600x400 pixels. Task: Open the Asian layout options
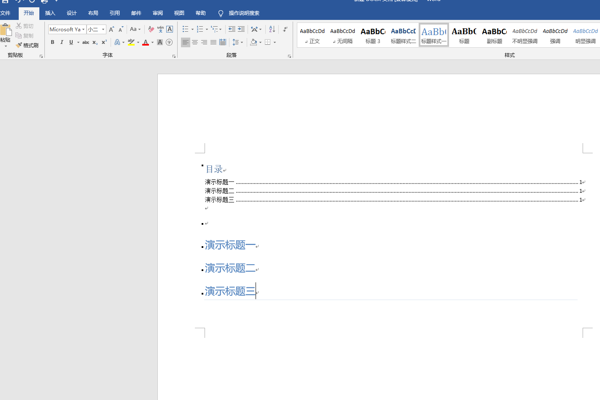point(254,29)
